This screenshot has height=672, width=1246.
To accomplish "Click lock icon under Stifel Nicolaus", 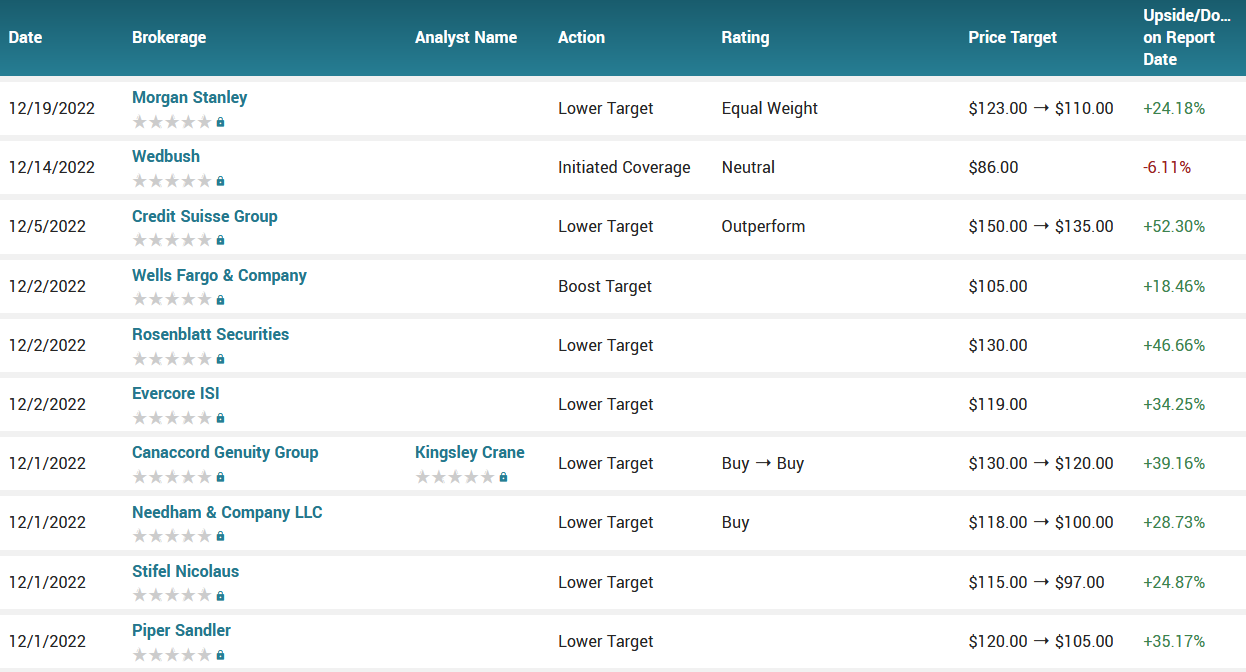I will [220, 596].
